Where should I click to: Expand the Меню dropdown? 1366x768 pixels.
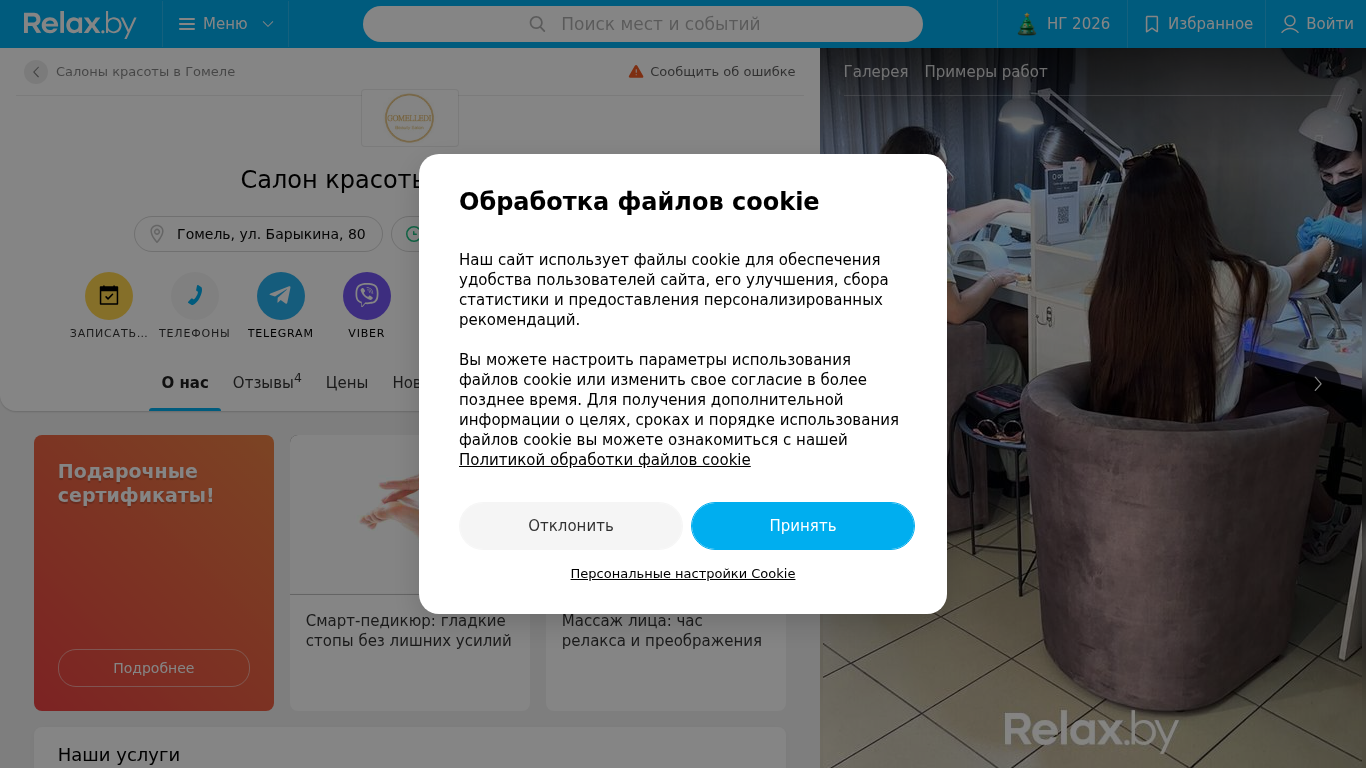[x=226, y=24]
